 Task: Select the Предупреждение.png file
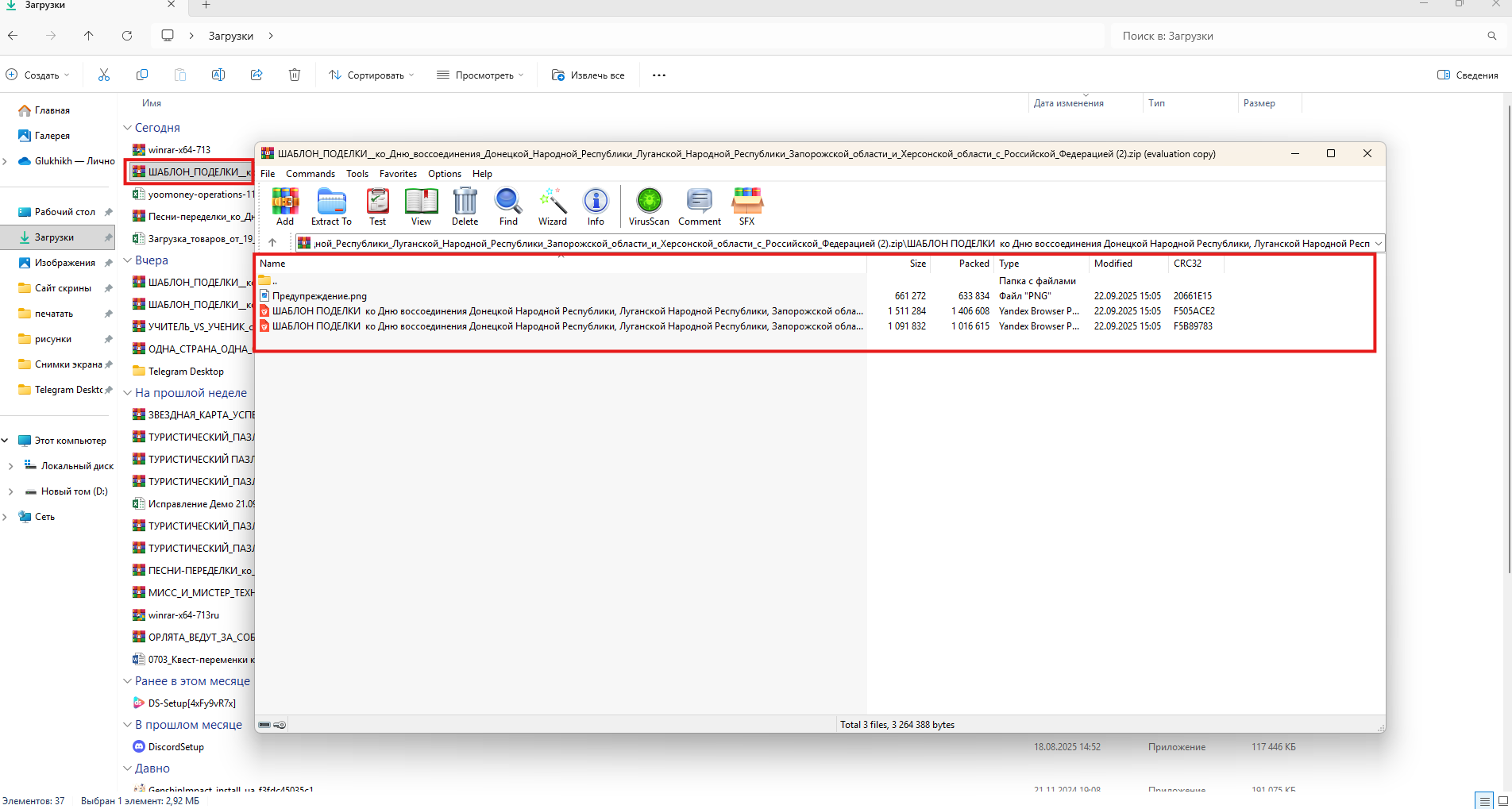tap(319, 296)
